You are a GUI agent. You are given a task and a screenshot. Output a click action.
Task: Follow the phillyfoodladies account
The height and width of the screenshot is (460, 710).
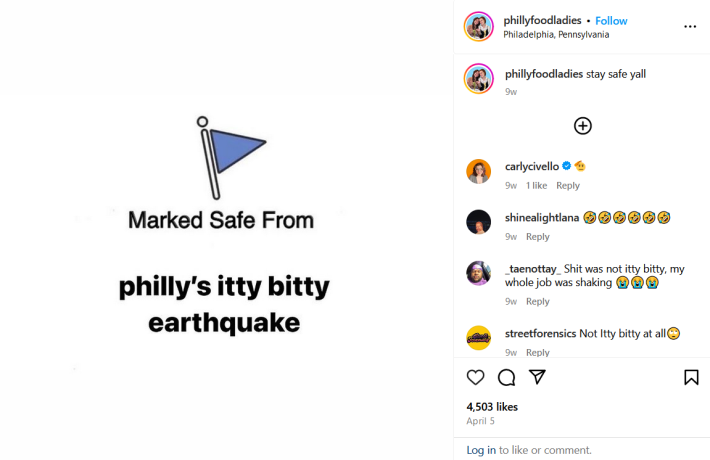[611, 20]
